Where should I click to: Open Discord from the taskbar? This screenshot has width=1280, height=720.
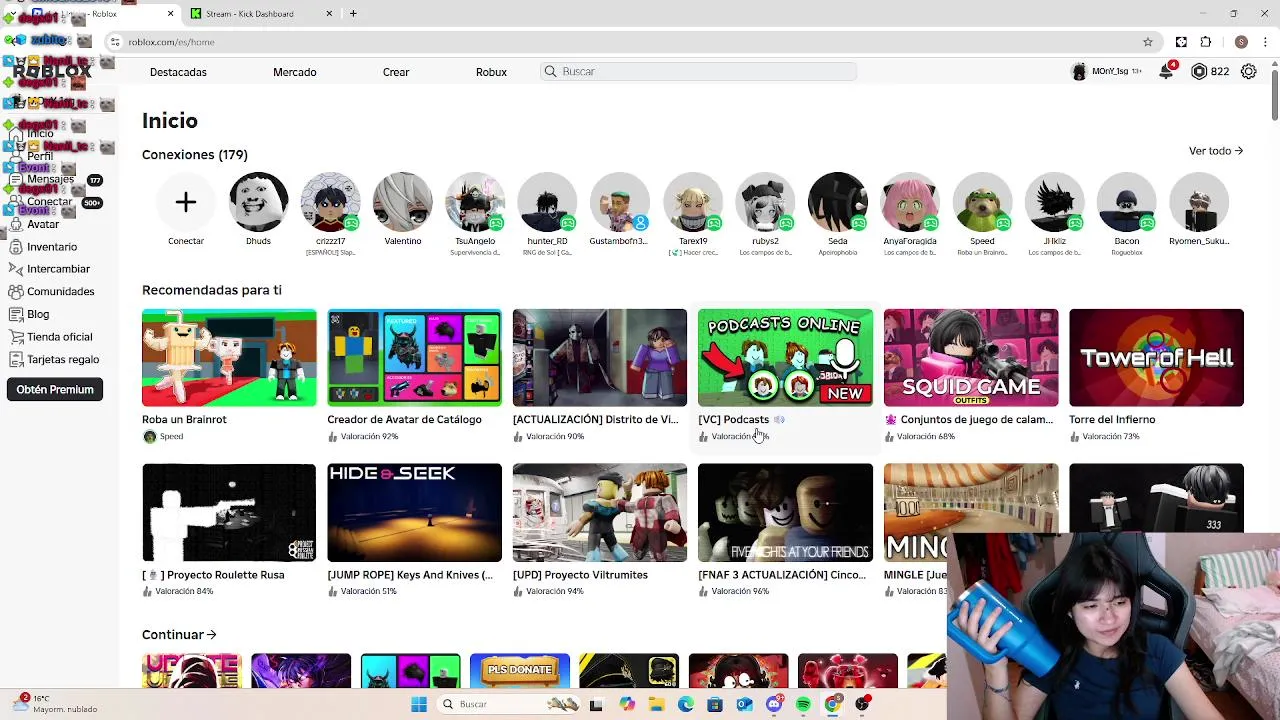coord(774,704)
